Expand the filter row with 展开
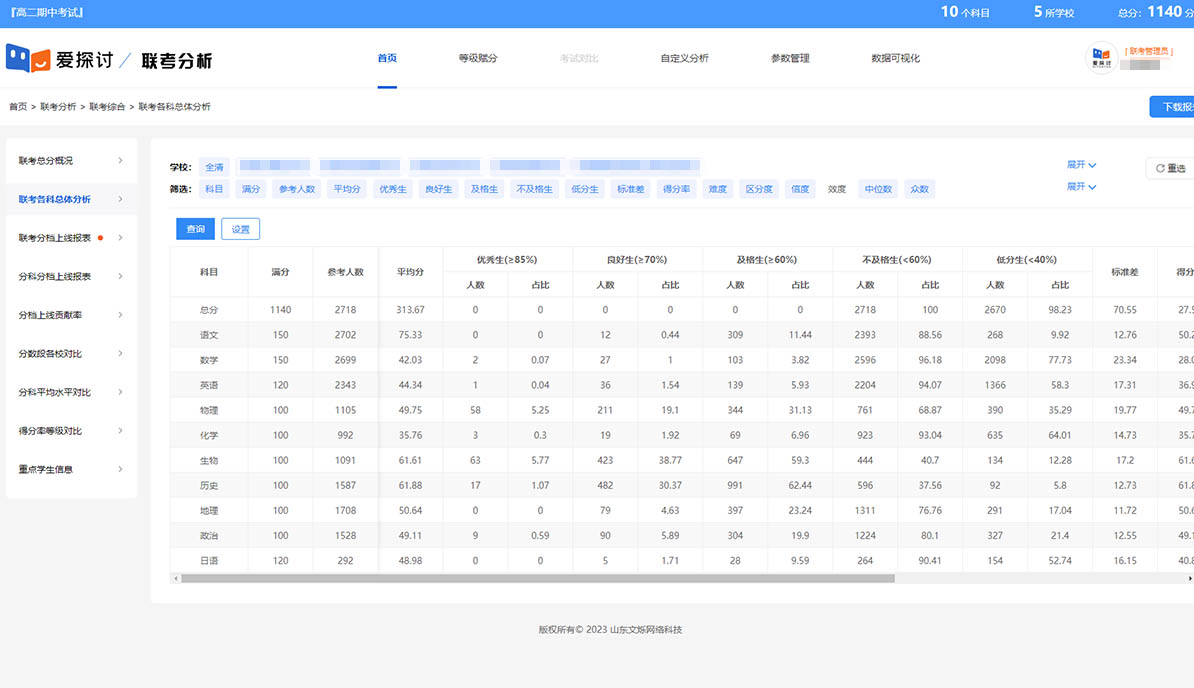 (x=1081, y=187)
